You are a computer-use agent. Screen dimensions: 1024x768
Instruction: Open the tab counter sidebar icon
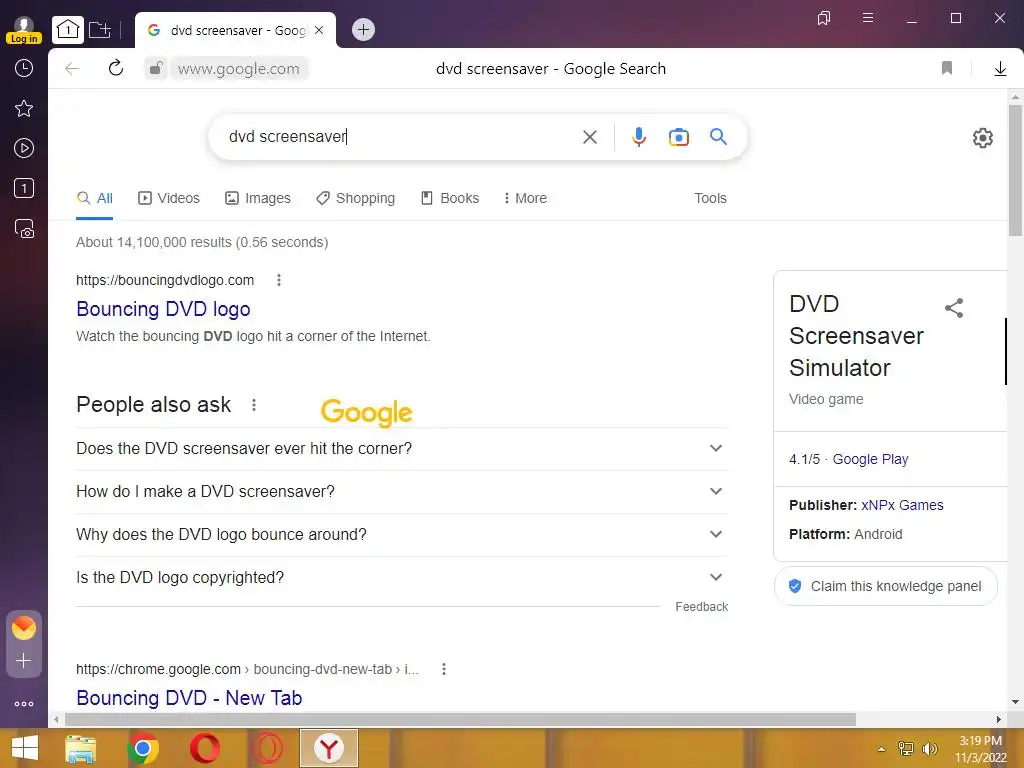pos(24,189)
